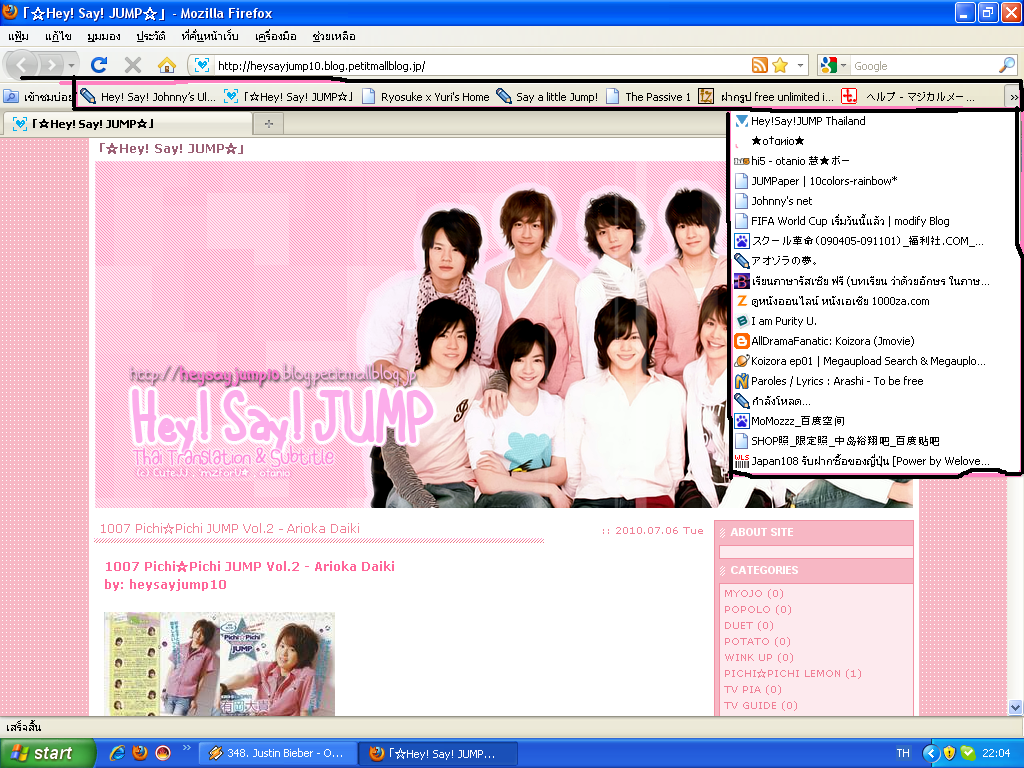This screenshot has height=768, width=1024.
Task: Subscribe via the RSS feed icon
Action: 760,65
